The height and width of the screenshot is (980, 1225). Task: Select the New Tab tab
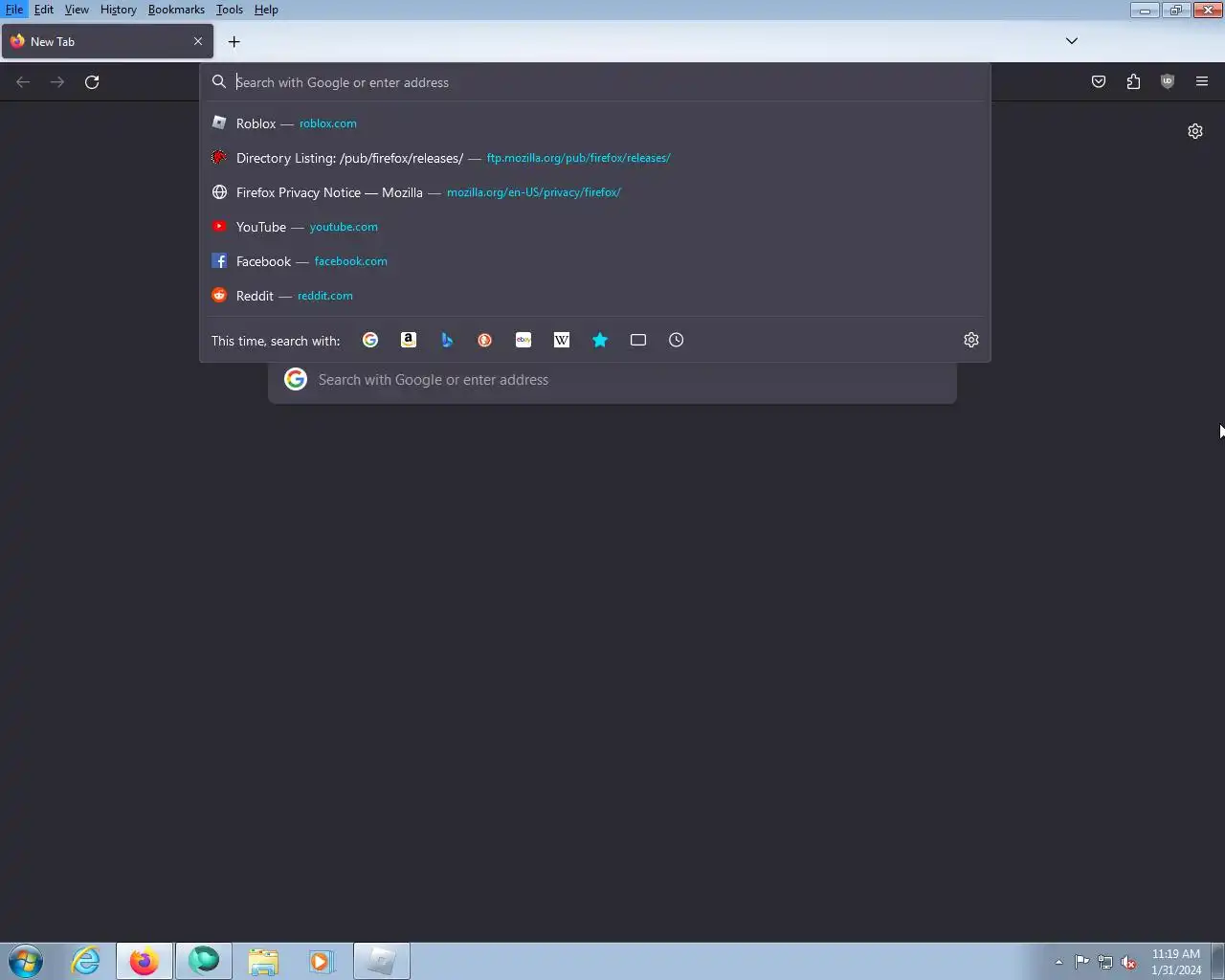click(107, 41)
